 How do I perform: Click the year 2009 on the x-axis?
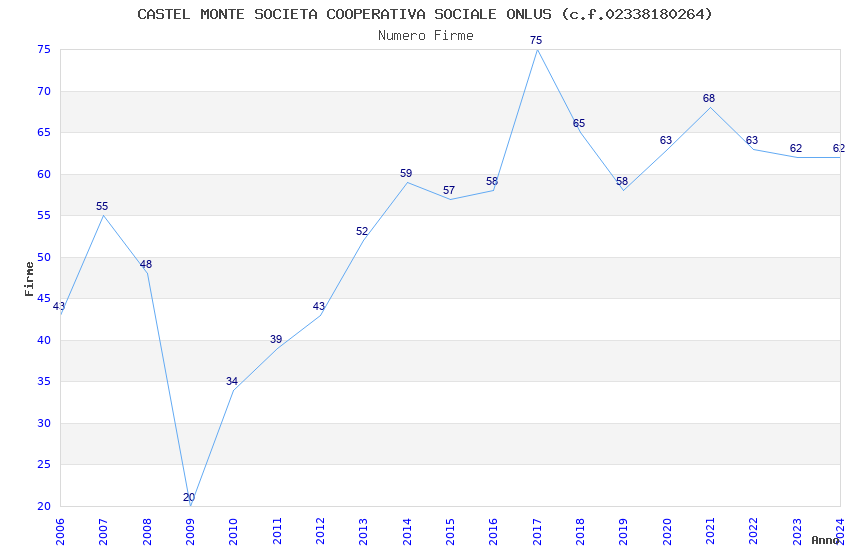pyautogui.click(x=190, y=531)
